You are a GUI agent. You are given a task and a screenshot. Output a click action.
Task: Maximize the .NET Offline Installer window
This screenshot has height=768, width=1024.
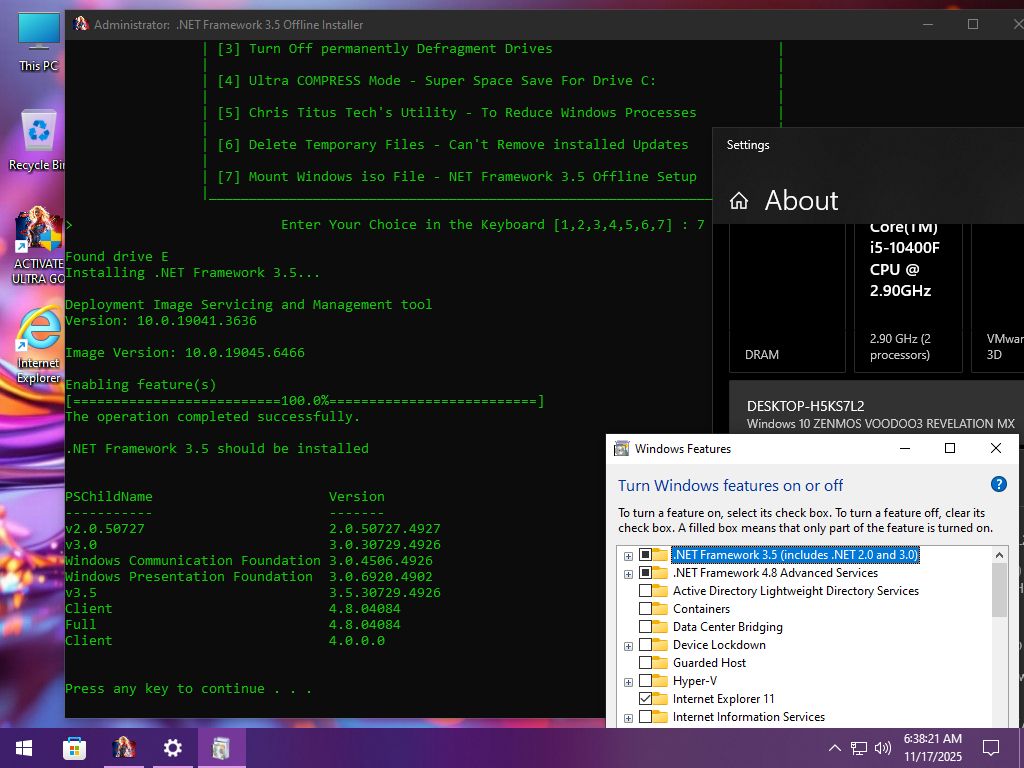click(972, 24)
